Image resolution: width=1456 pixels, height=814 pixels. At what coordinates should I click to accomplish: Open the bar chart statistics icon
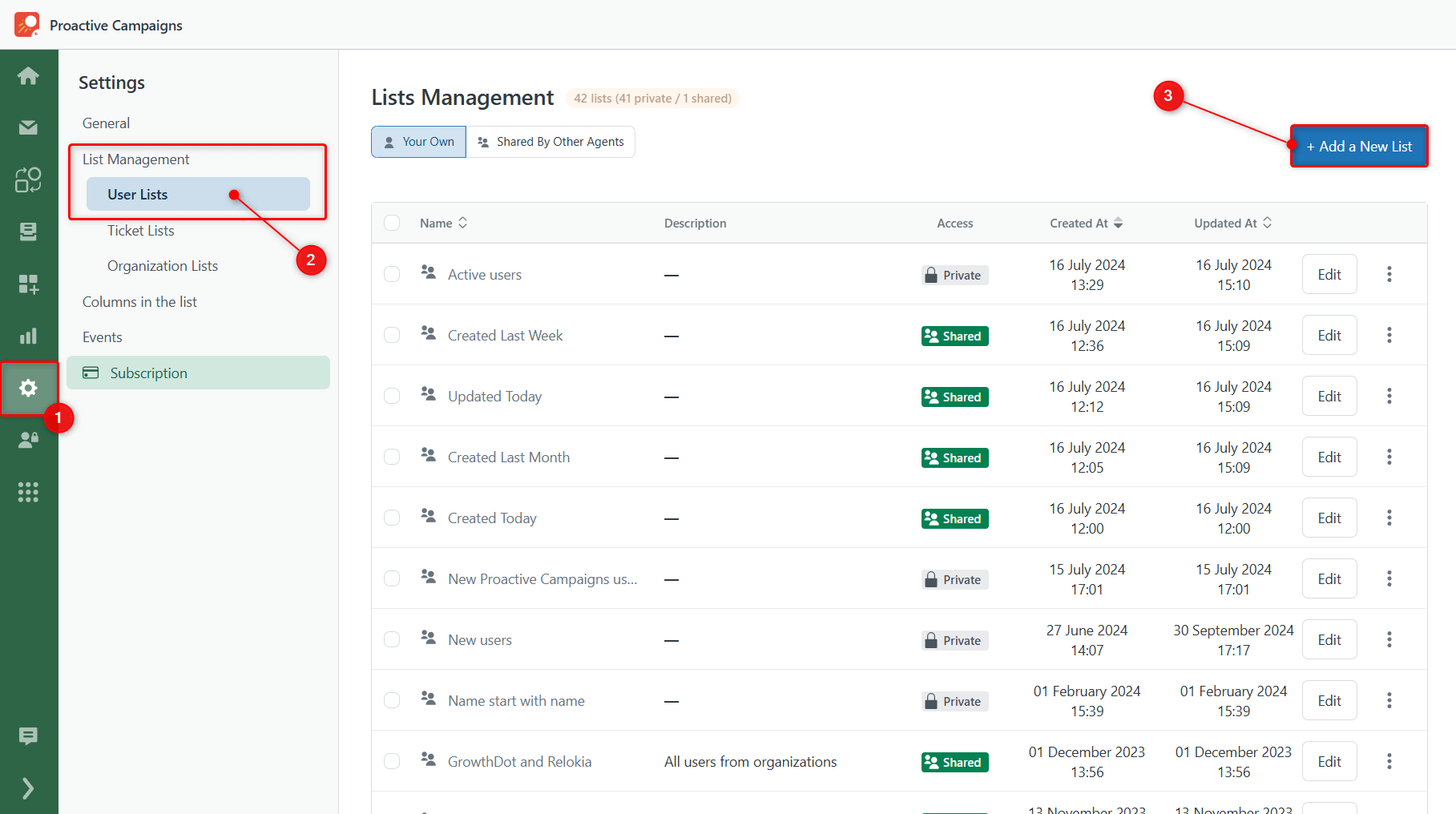pyautogui.click(x=28, y=336)
